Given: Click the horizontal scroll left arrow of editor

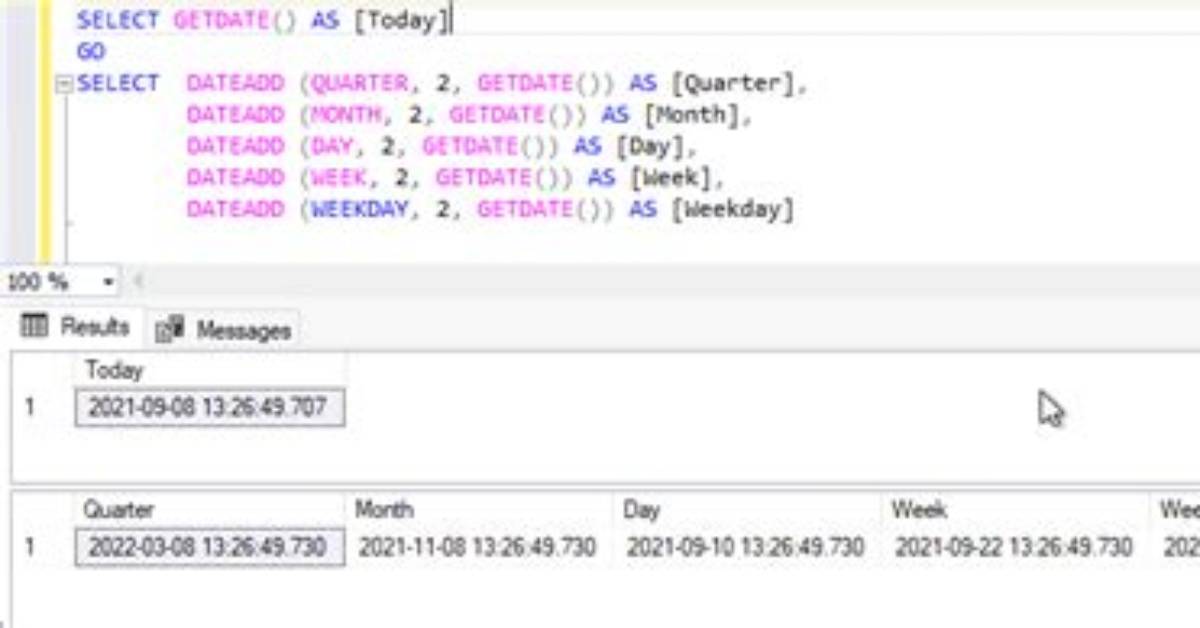Looking at the screenshot, I should (x=138, y=282).
